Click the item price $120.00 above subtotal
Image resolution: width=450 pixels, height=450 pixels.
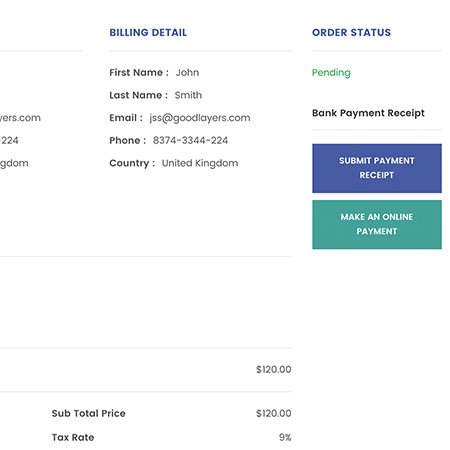point(274,369)
